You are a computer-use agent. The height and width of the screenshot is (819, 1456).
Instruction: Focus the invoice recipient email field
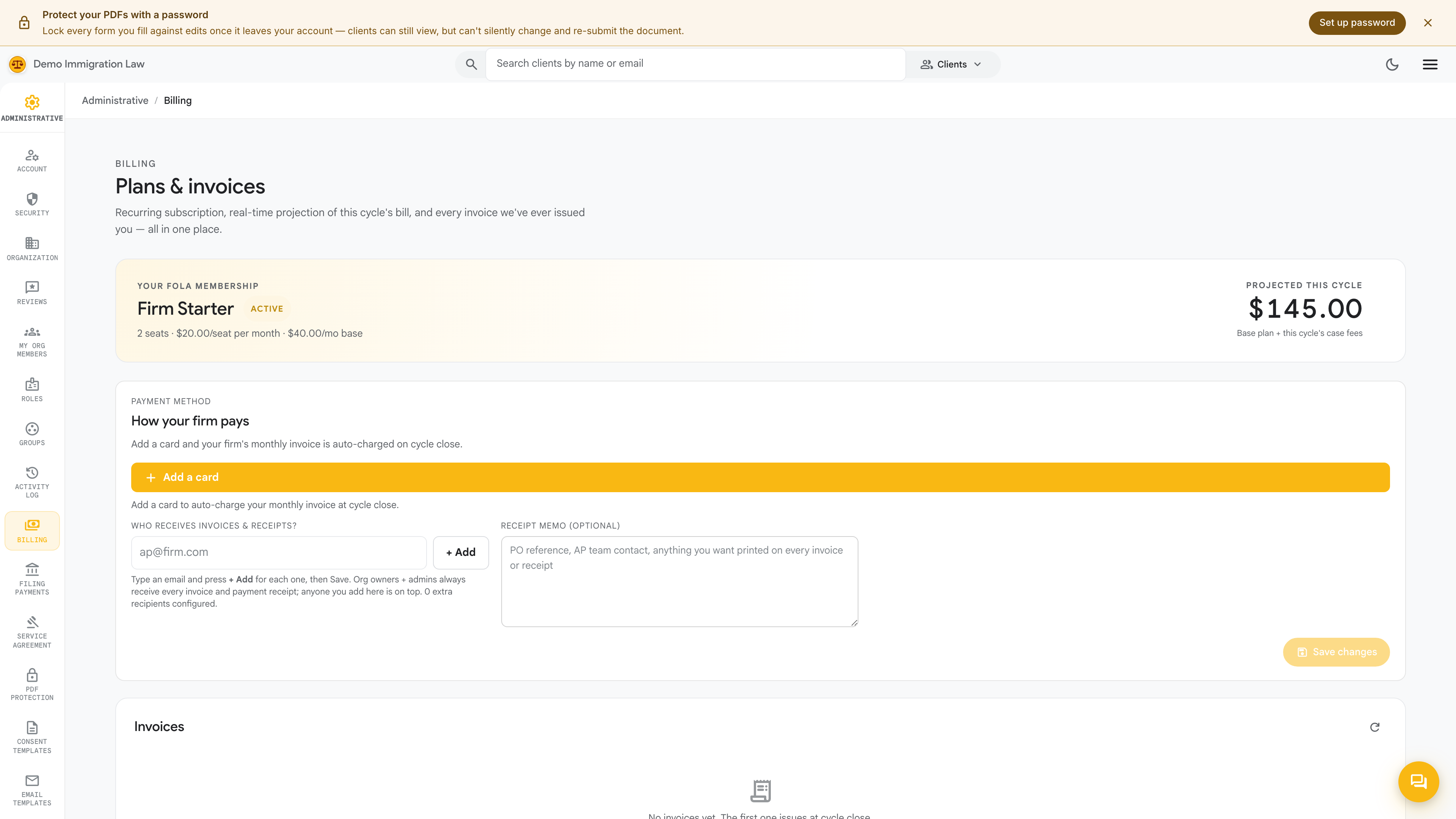279,552
